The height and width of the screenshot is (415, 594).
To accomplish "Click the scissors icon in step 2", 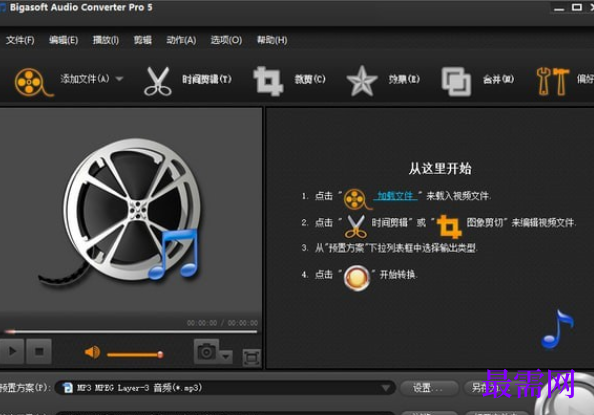I will pyautogui.click(x=356, y=226).
